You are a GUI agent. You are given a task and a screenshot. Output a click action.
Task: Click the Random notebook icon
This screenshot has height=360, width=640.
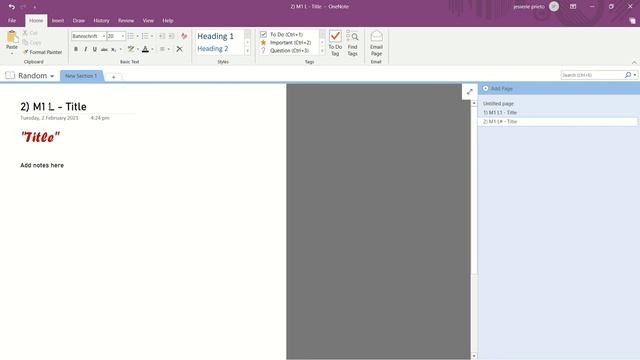pyautogui.click(x=10, y=76)
